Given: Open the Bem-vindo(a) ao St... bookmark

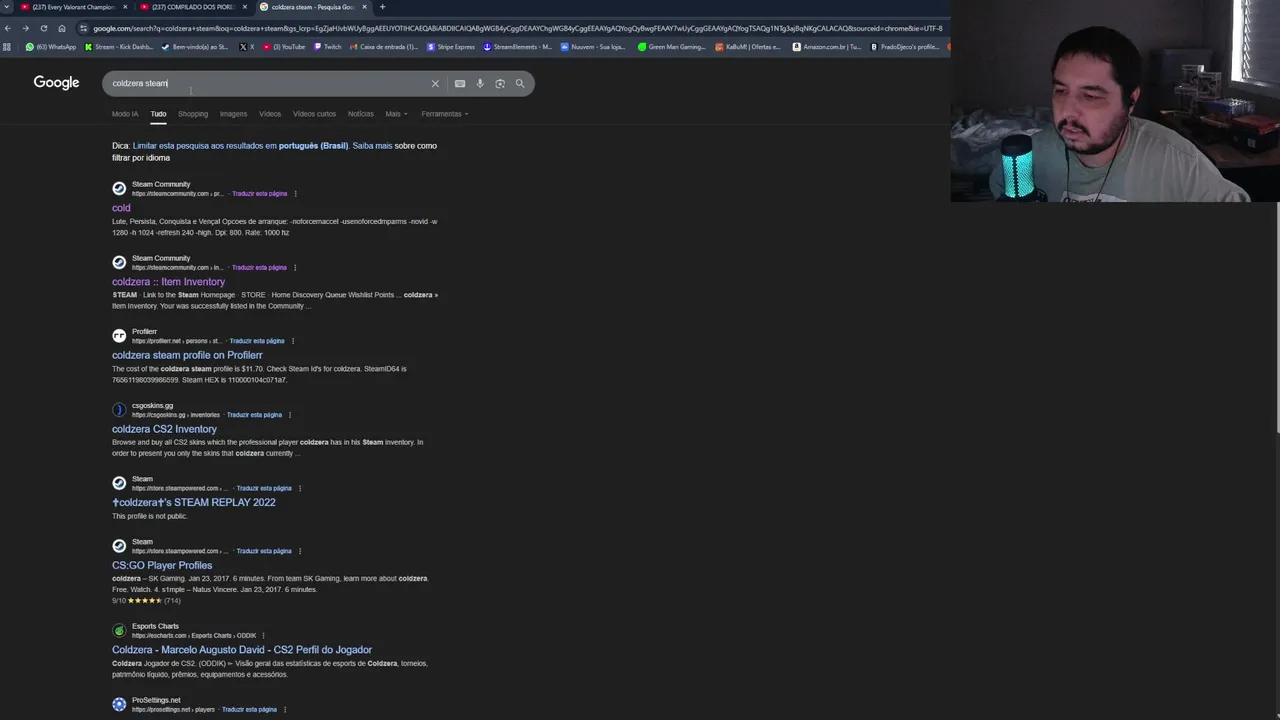Looking at the screenshot, I should (x=195, y=47).
